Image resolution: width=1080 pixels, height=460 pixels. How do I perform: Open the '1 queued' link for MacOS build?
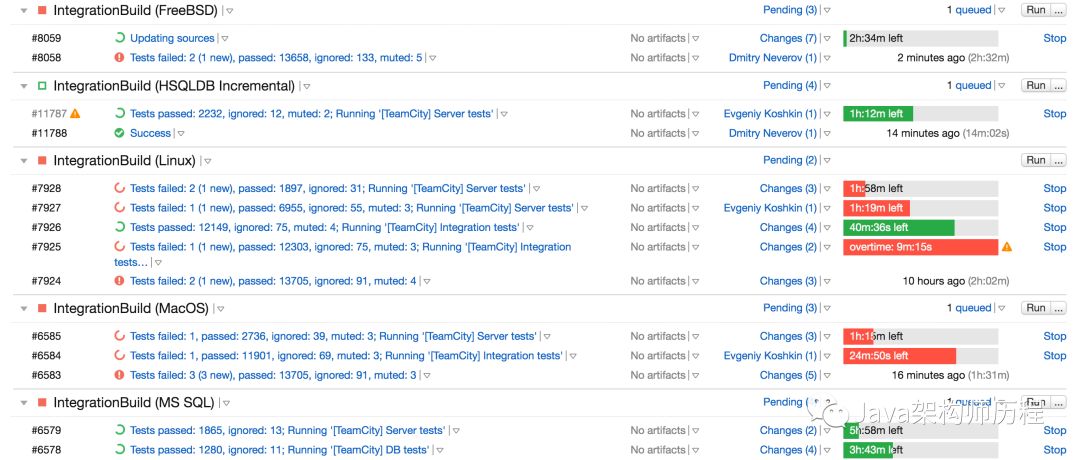point(969,308)
